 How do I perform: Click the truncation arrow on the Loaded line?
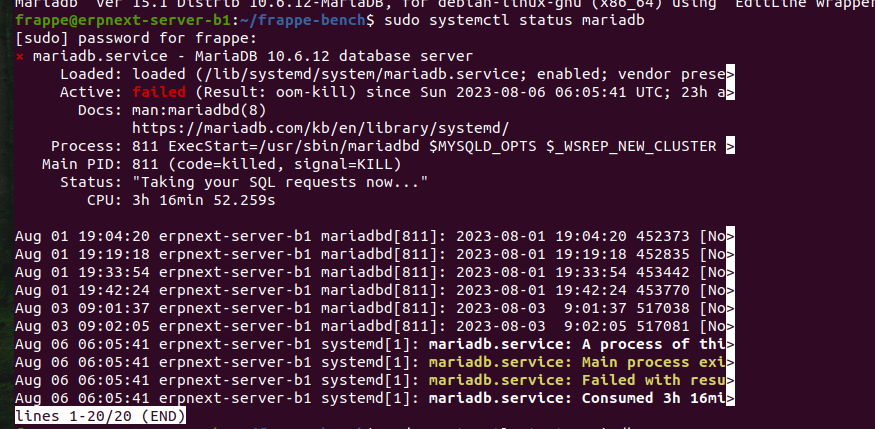(730, 74)
